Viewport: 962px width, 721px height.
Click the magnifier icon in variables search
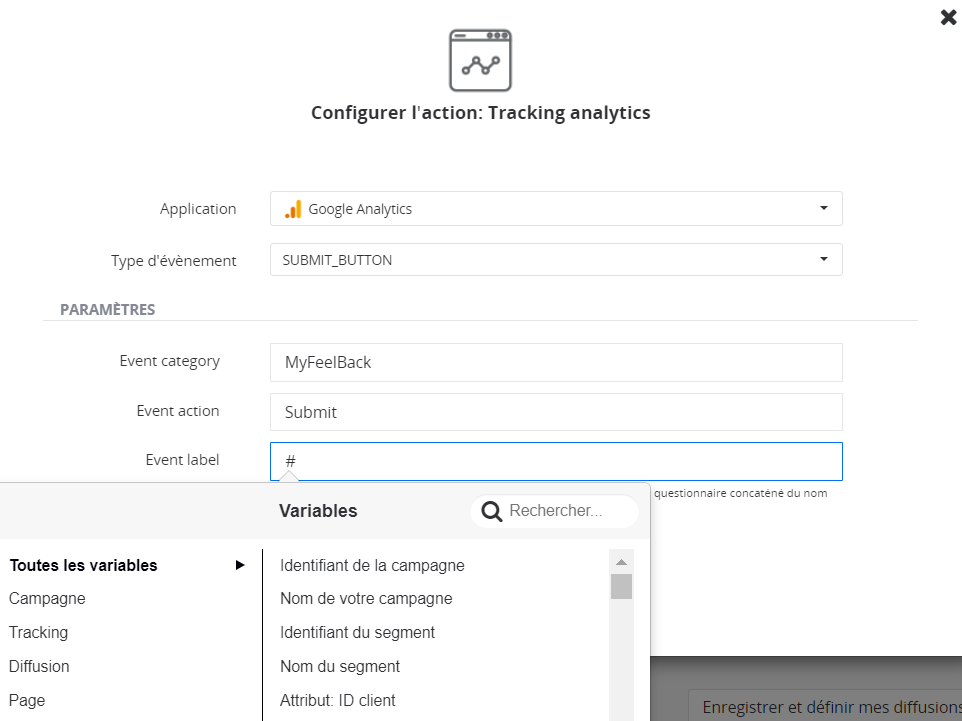492,512
